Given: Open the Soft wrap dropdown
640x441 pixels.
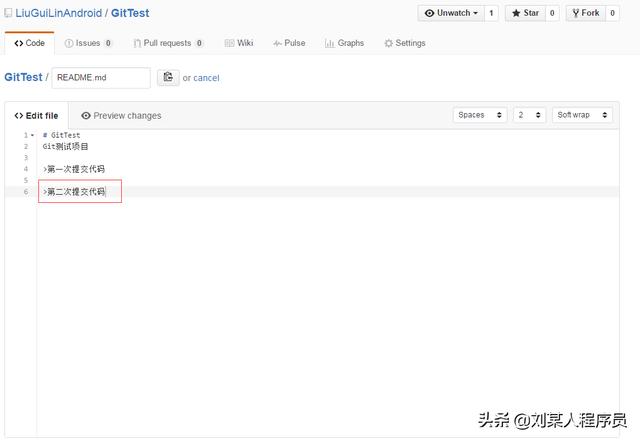Looking at the screenshot, I should click(582, 115).
